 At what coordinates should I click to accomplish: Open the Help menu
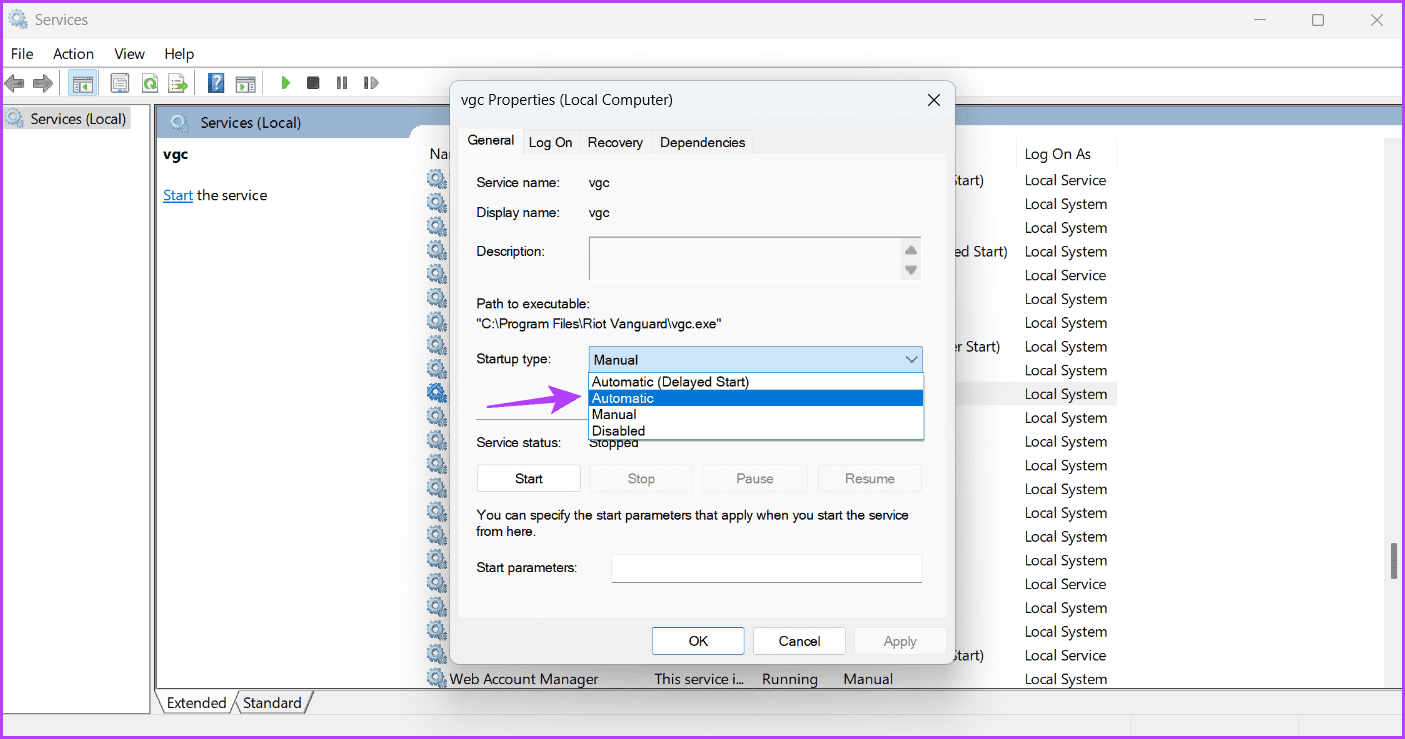point(179,54)
